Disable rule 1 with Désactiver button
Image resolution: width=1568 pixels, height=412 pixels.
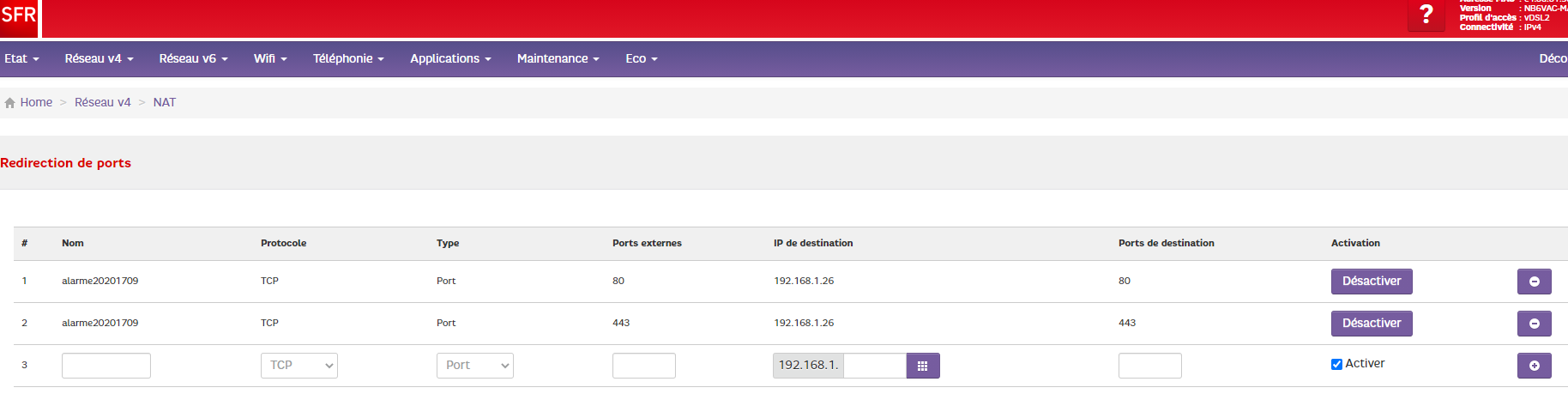(1371, 282)
